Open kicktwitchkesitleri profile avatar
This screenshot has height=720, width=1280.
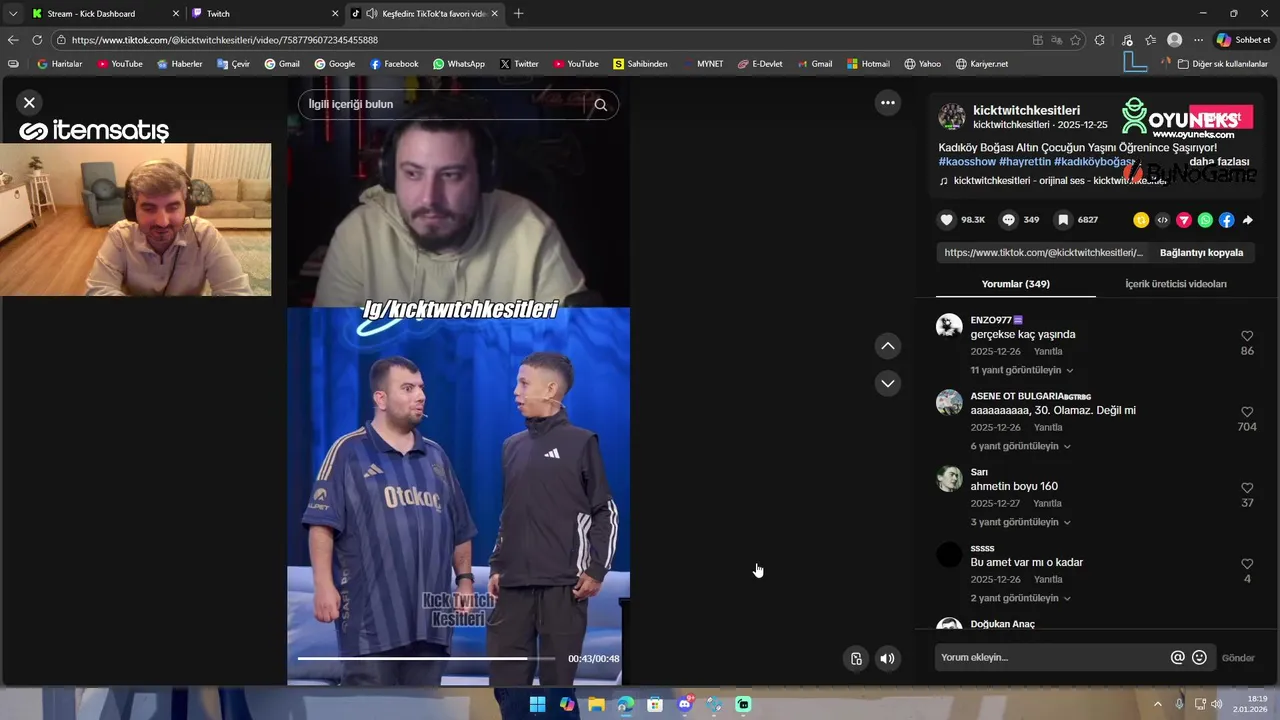click(952, 116)
